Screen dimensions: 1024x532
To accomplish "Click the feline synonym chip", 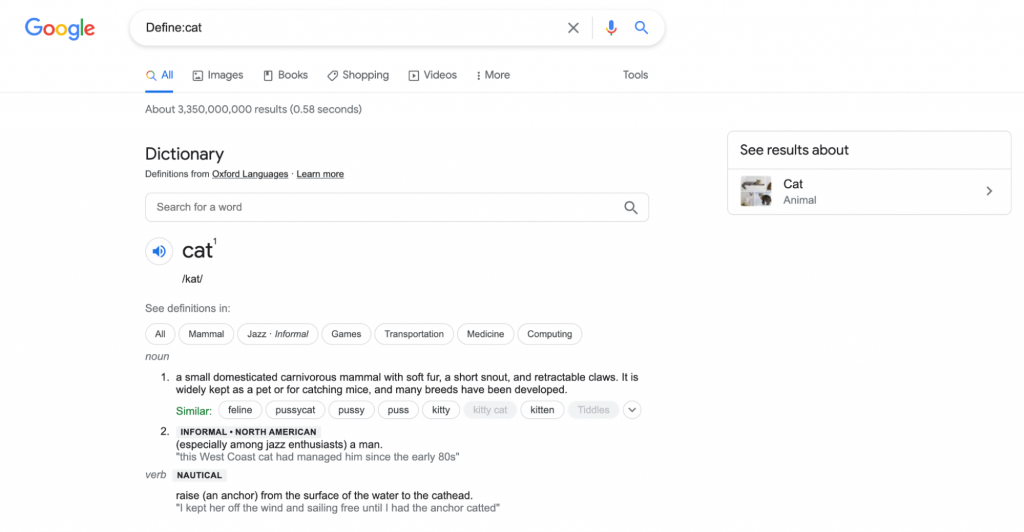I will pyautogui.click(x=240, y=410).
